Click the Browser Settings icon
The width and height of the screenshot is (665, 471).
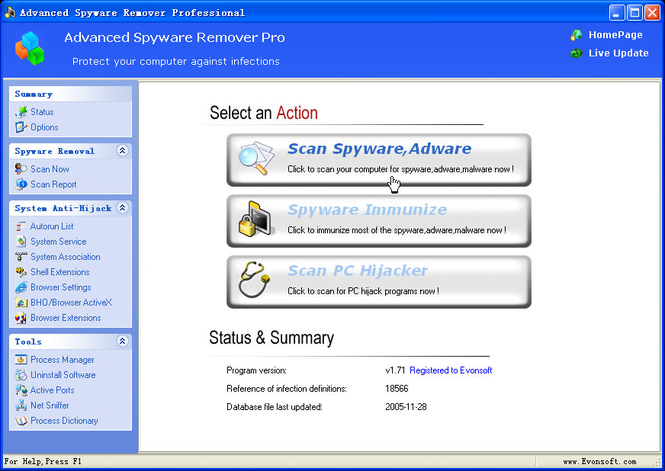21,287
